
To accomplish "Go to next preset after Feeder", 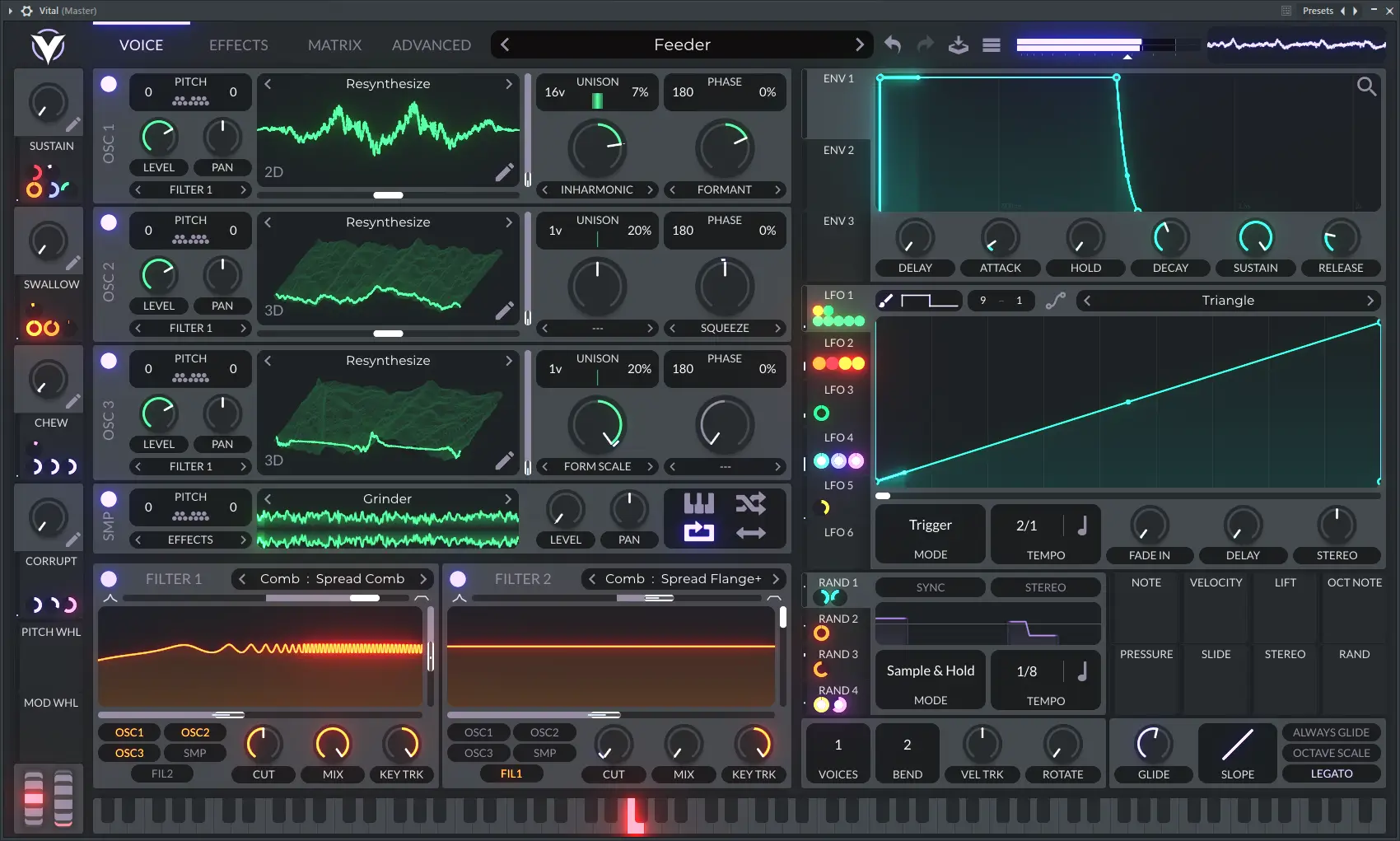I will [859, 44].
